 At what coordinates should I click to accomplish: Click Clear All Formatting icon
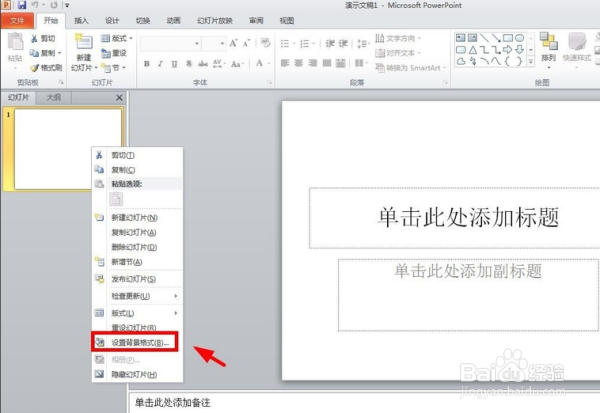tap(265, 43)
